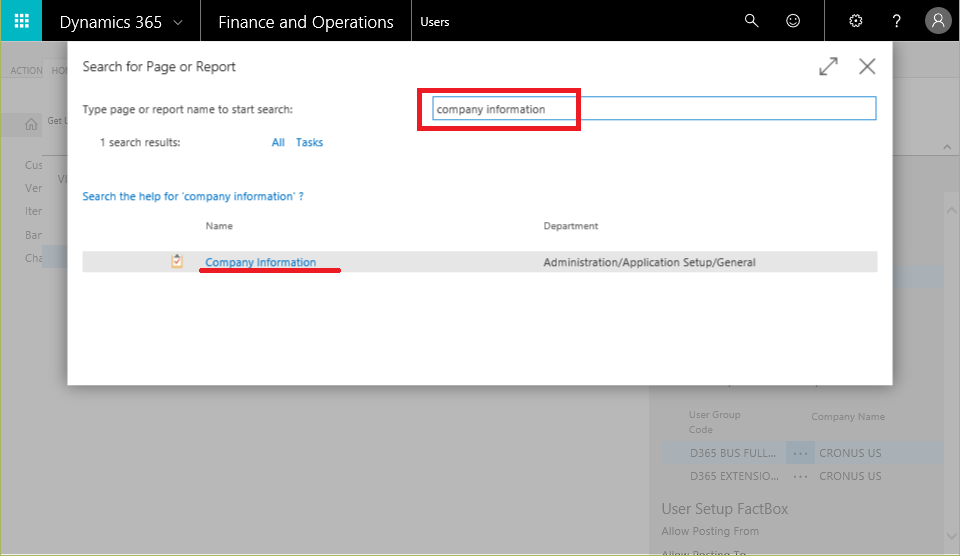Click the Home icon in left navigation

(31, 123)
